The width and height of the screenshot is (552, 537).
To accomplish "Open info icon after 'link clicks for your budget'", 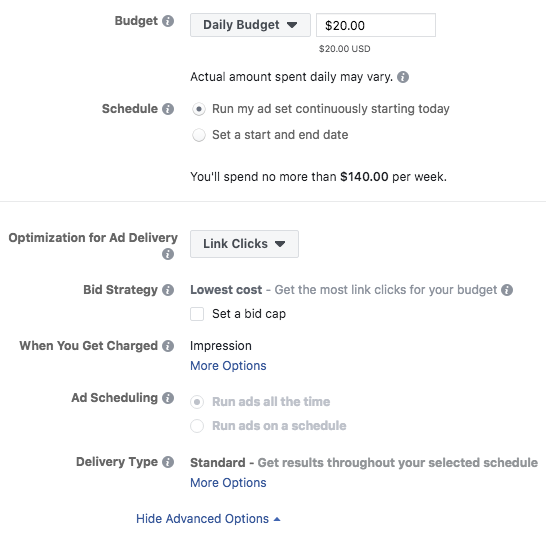I will tap(507, 290).
